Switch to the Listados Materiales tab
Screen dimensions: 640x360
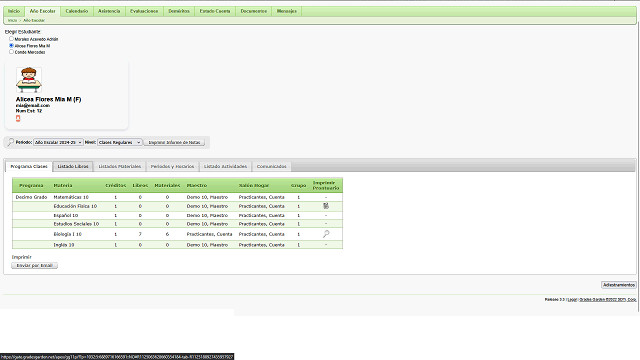point(120,167)
